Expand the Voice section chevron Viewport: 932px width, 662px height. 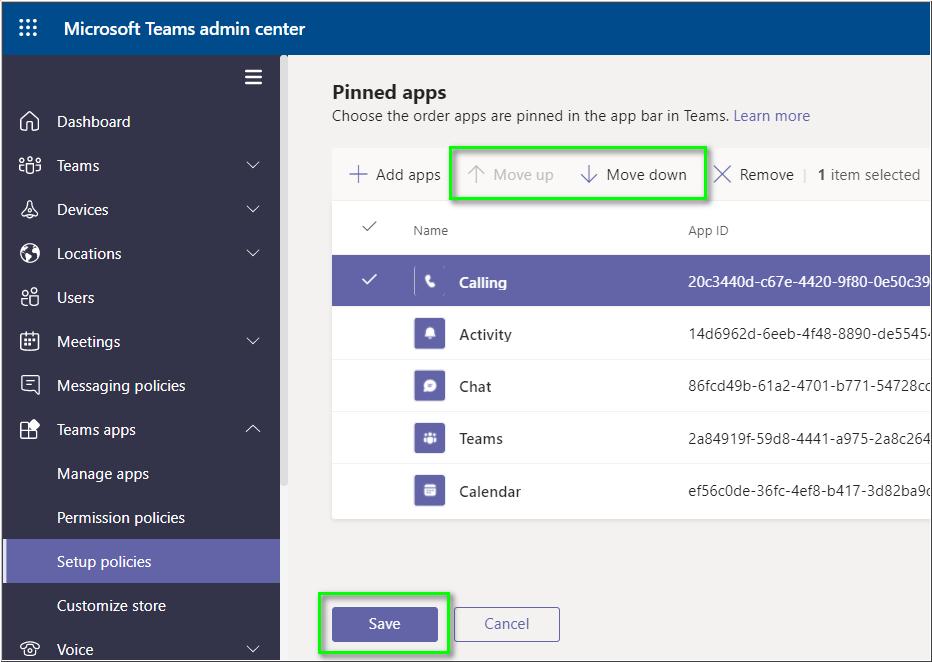(x=253, y=648)
